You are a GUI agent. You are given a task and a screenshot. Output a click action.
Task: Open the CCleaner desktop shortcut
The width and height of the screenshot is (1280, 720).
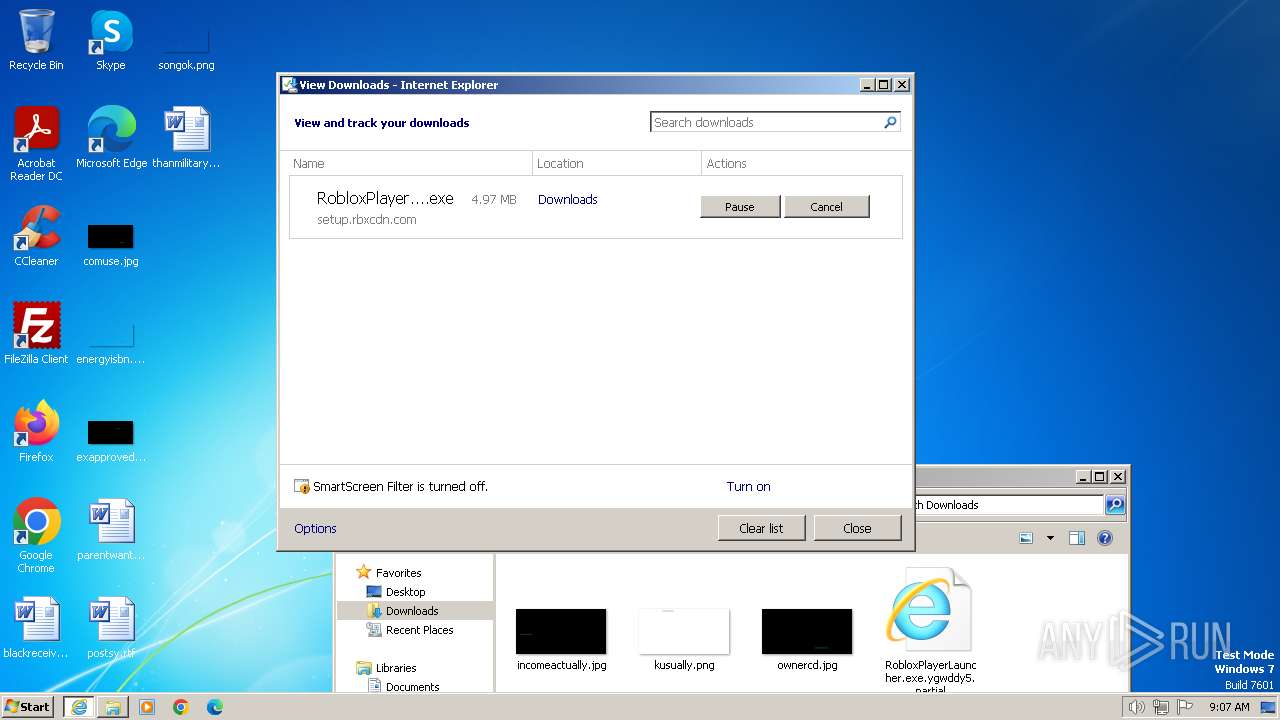click(36, 235)
